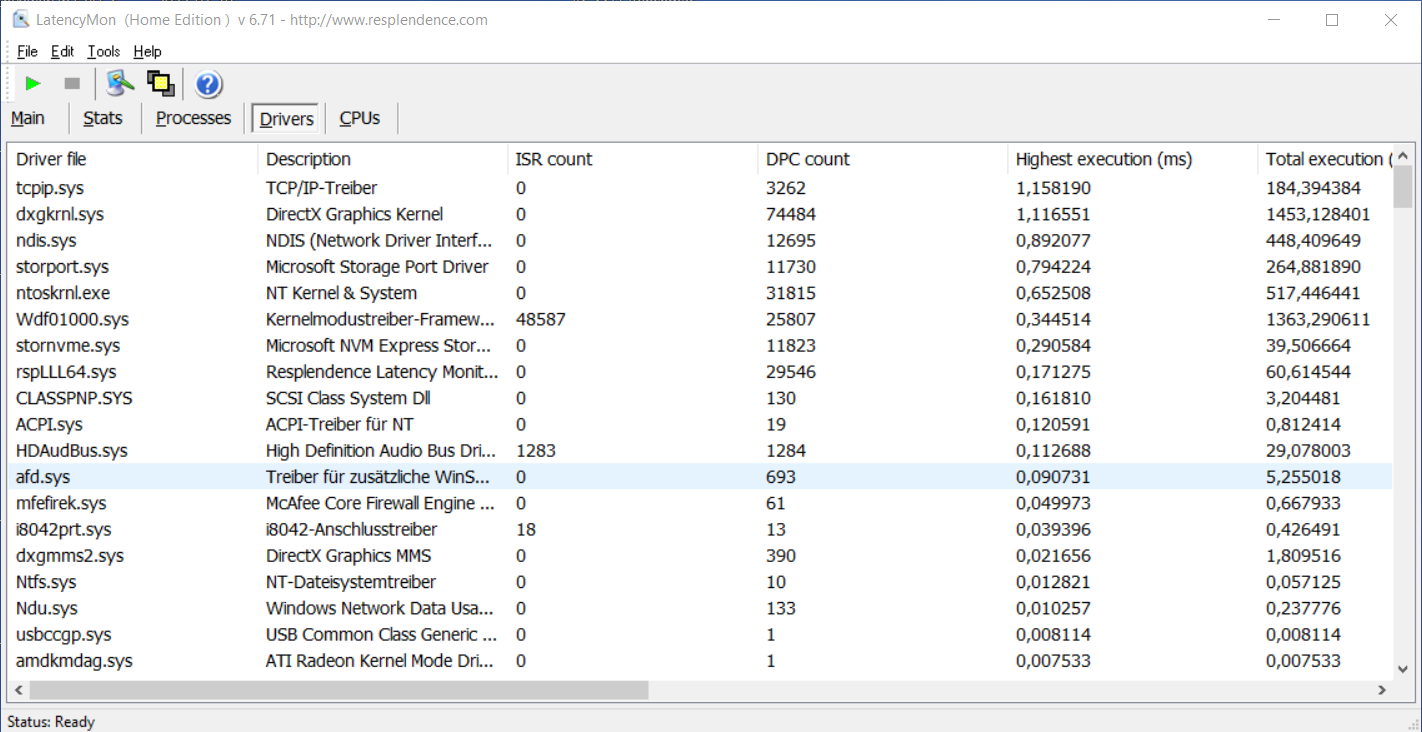The width and height of the screenshot is (1422, 732).
Task: Sort list by the ISR count header
Action: (554, 159)
